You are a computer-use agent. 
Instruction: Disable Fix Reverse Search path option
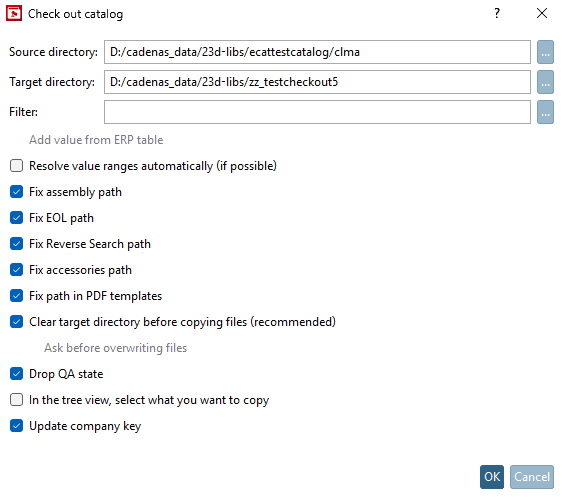[x=17, y=244]
